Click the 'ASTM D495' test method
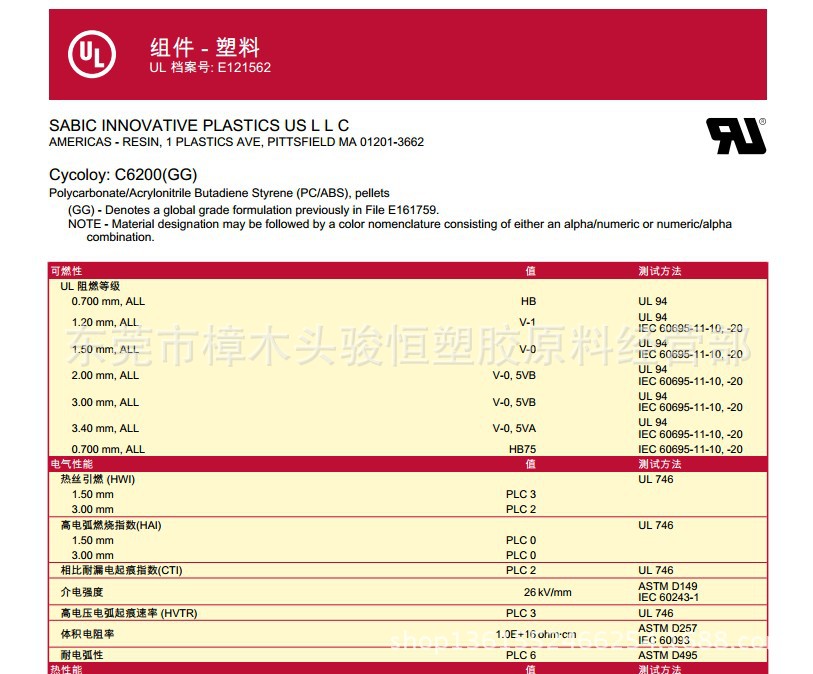813x674 pixels. pos(667,655)
